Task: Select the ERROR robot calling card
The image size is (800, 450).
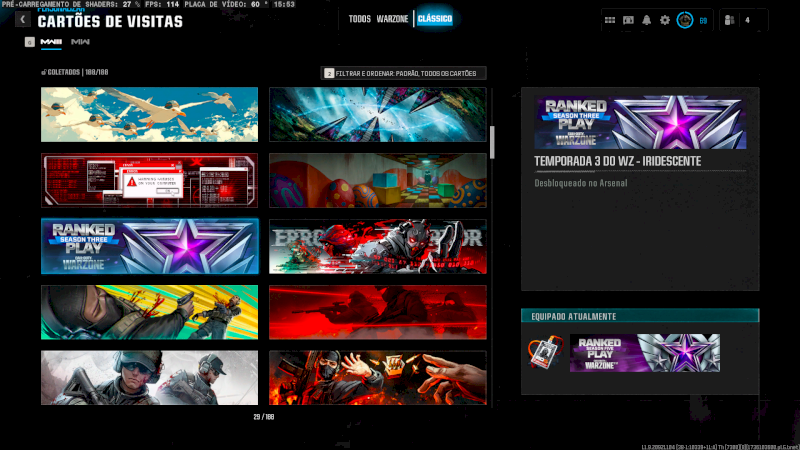Action: click(x=378, y=246)
